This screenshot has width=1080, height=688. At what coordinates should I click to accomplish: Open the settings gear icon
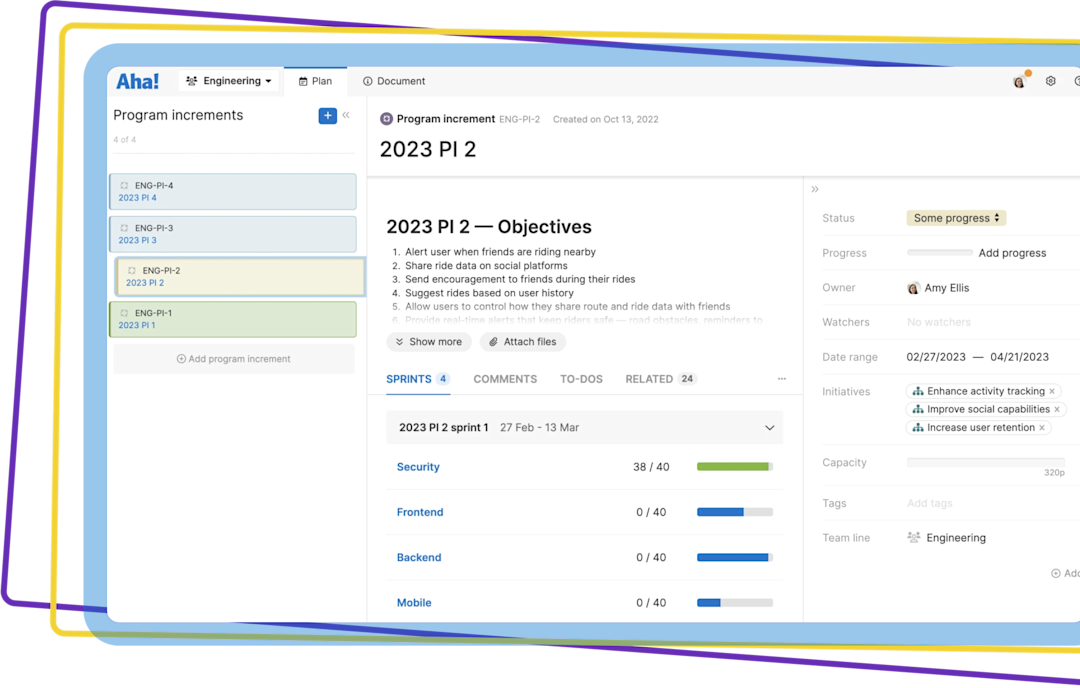1049,80
